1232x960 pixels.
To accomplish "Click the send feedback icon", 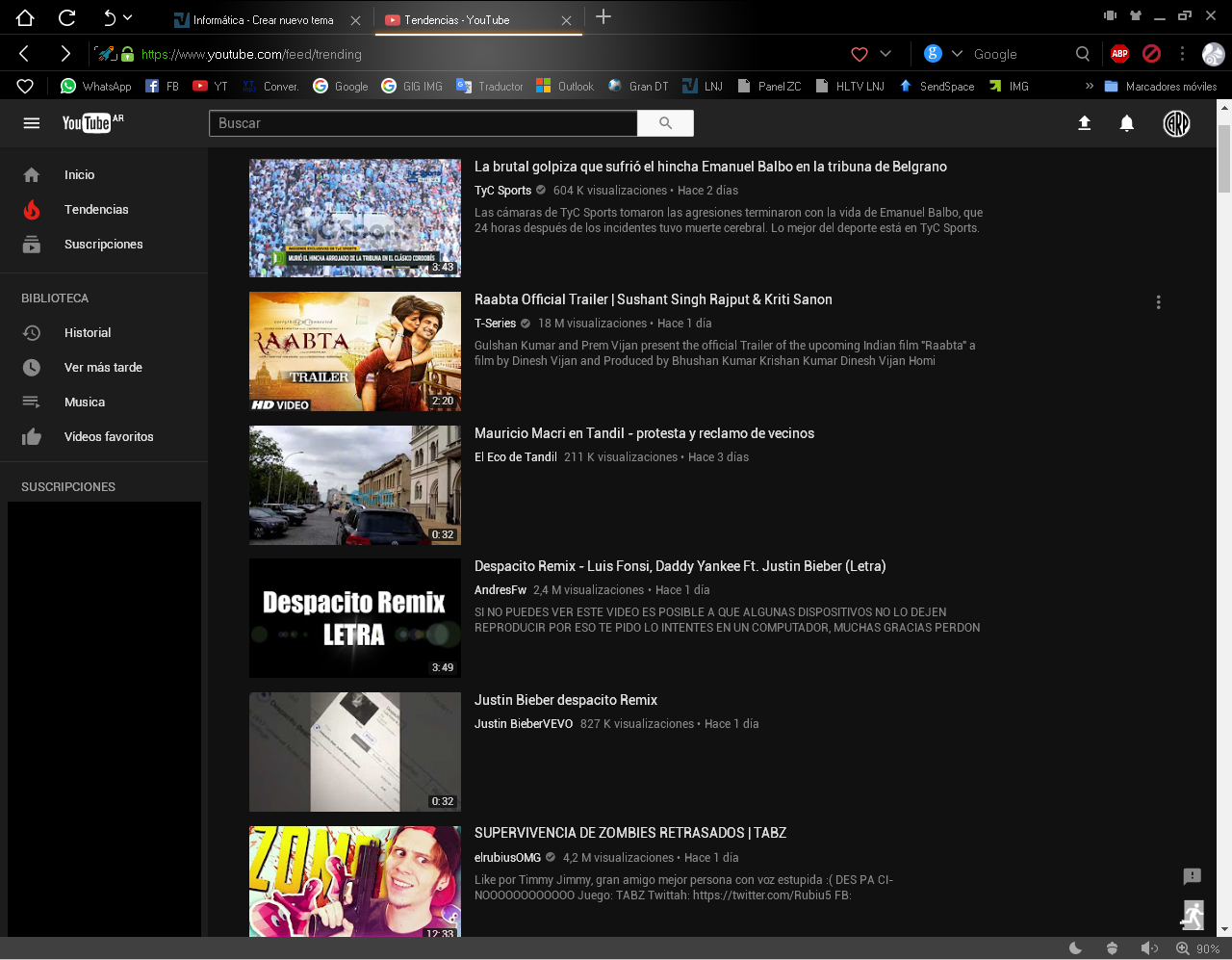I will coord(1192,876).
